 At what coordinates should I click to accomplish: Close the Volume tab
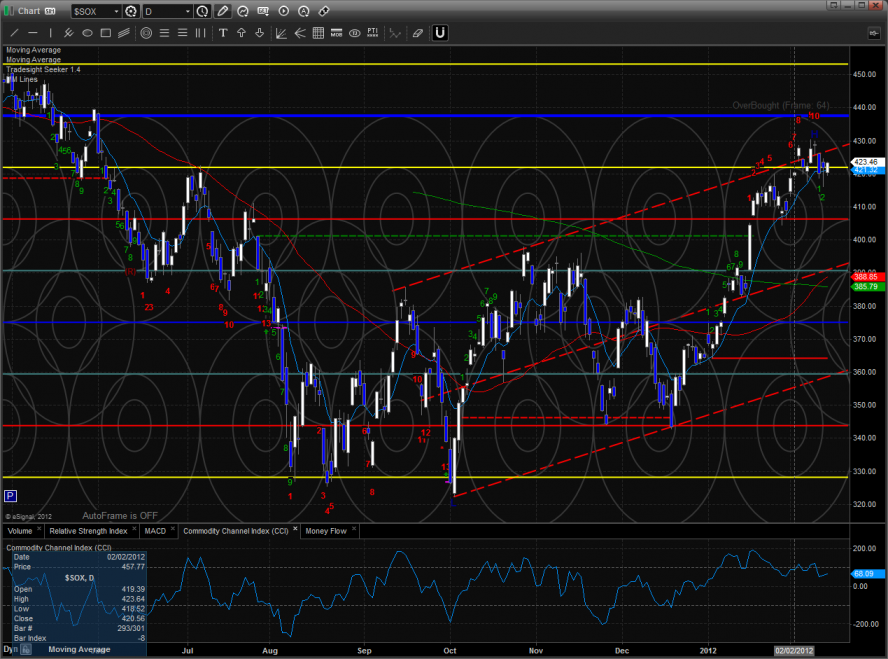click(39, 529)
